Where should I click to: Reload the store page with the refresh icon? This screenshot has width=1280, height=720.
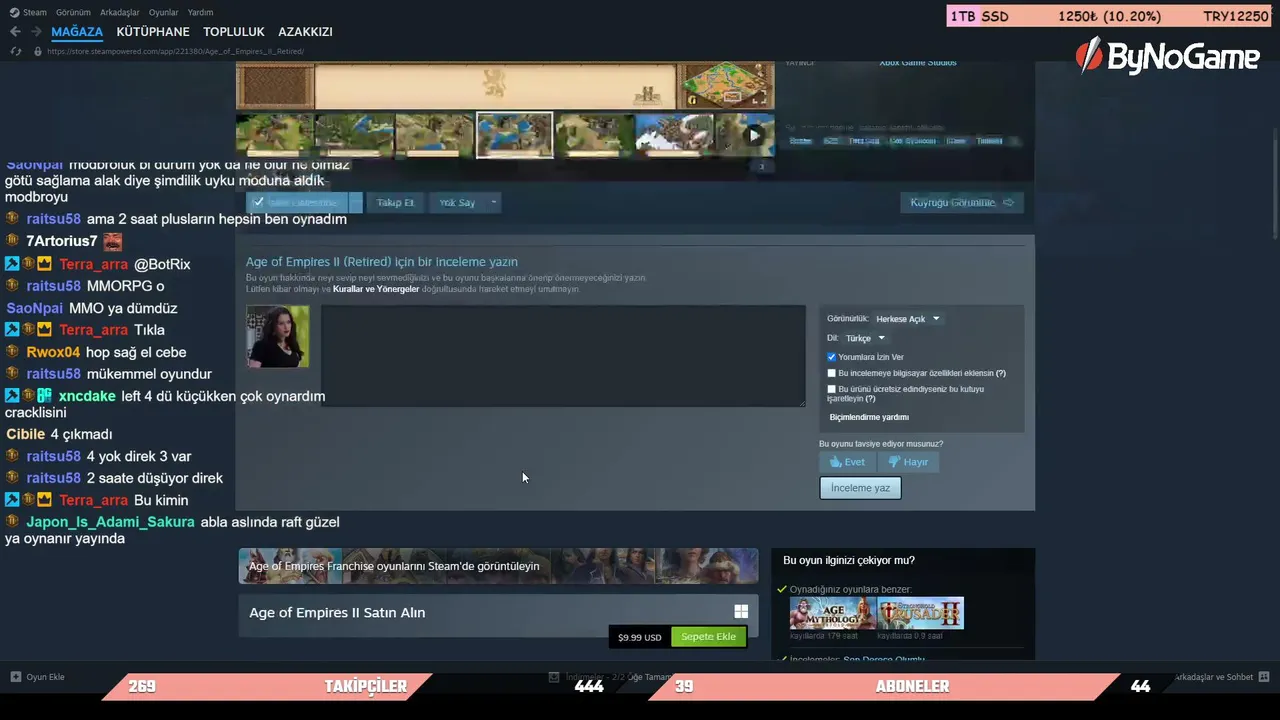(x=15, y=51)
